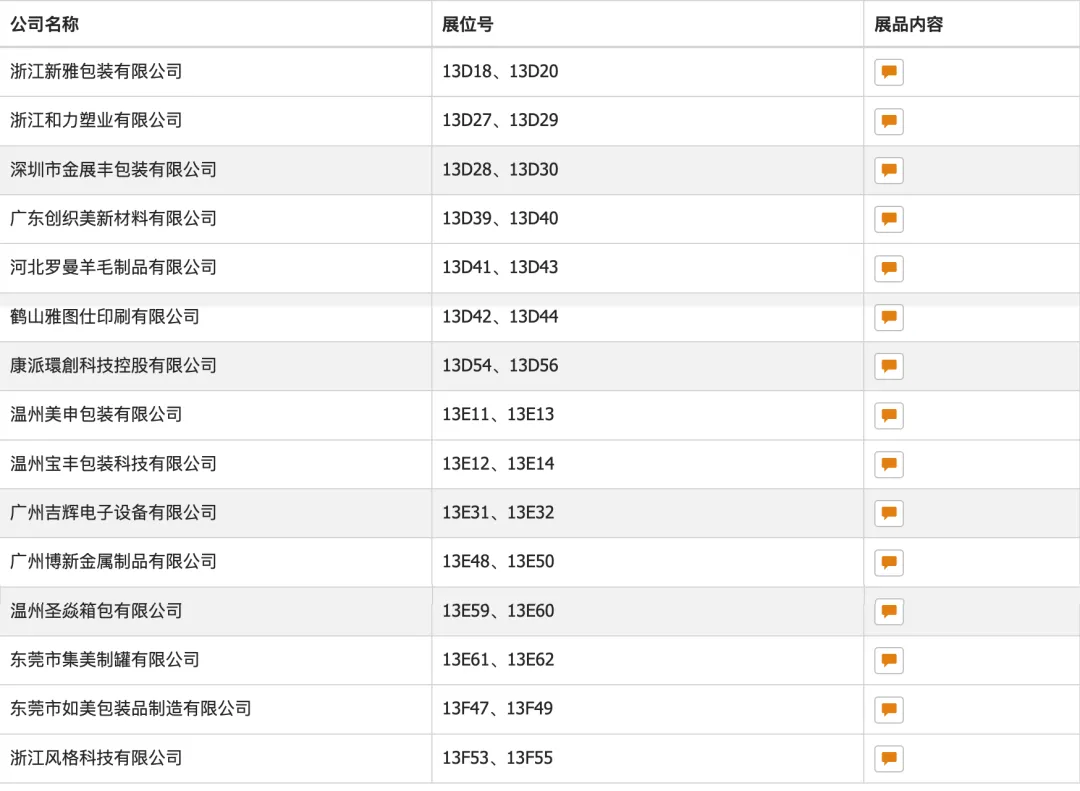Viewport: 1080px width, 791px height.
Task: Click booth number 13E11、13E13
Action: (x=498, y=414)
